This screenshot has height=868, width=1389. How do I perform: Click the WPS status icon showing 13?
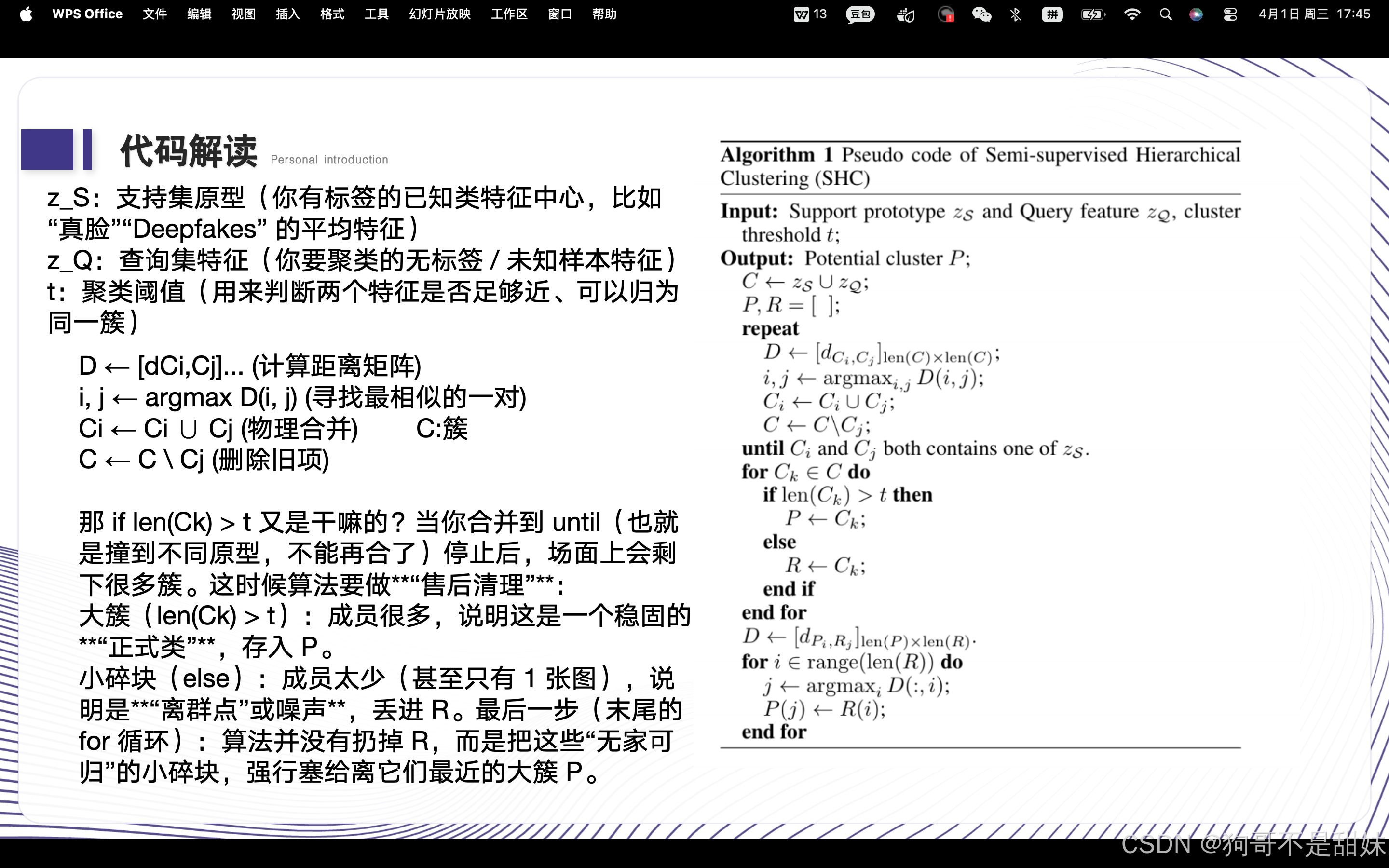(810, 14)
